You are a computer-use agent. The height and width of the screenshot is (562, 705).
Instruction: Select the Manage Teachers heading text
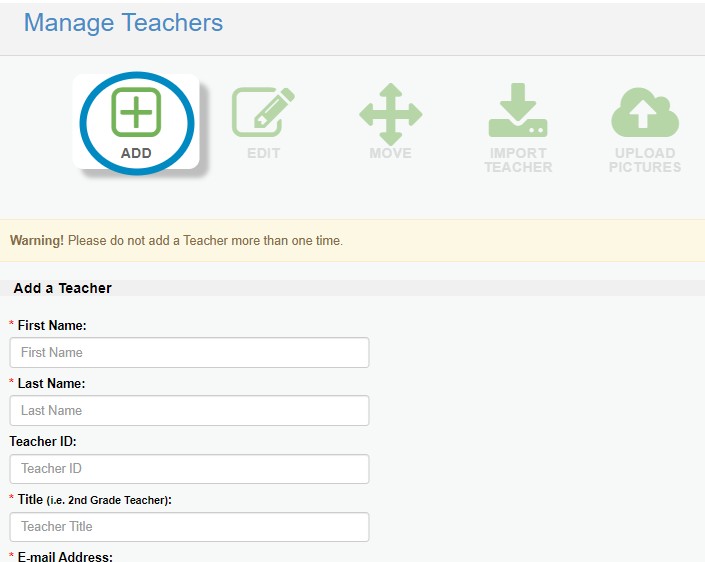pyautogui.click(x=123, y=22)
